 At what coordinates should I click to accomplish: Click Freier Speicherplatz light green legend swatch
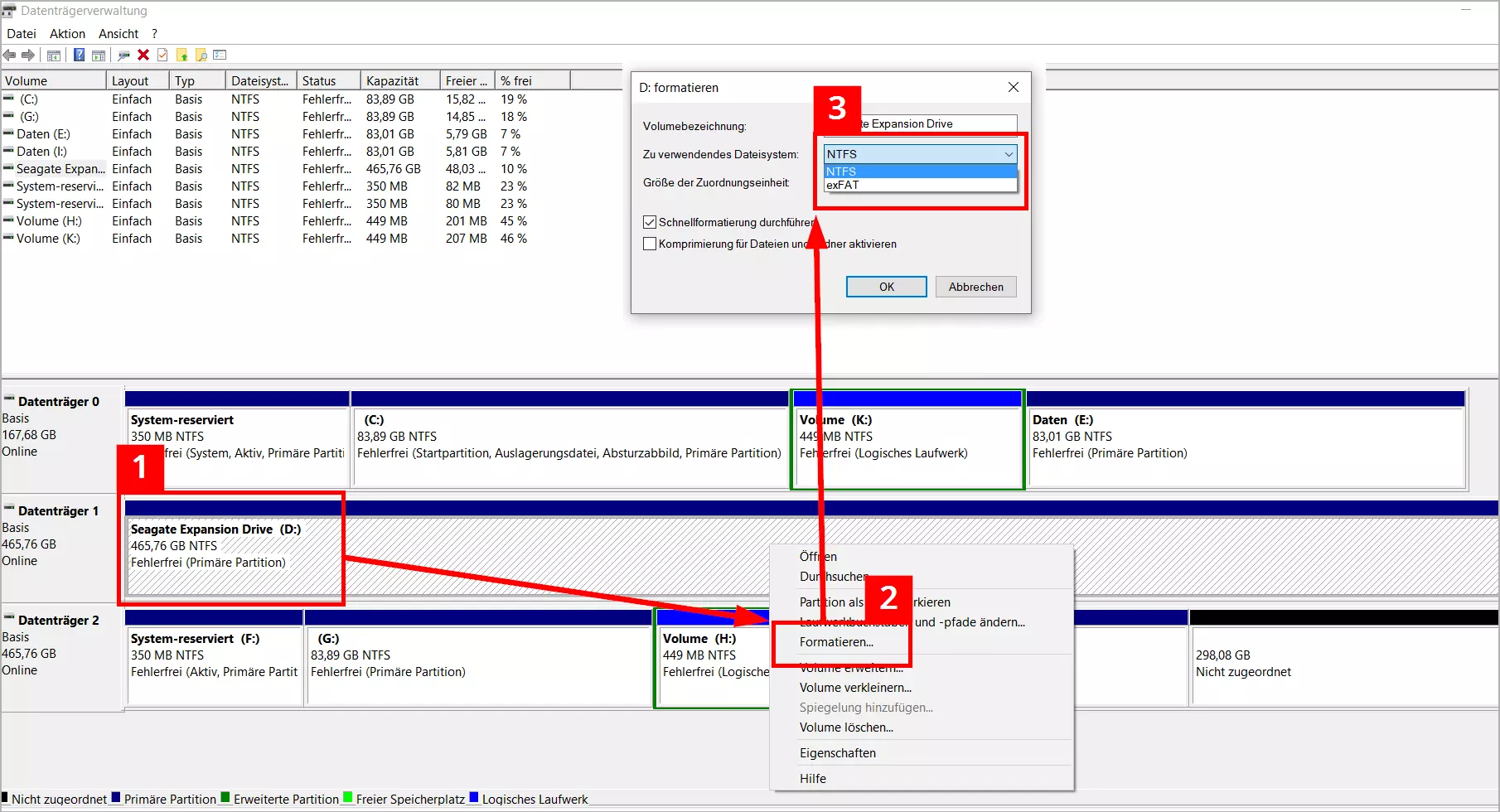click(x=348, y=798)
